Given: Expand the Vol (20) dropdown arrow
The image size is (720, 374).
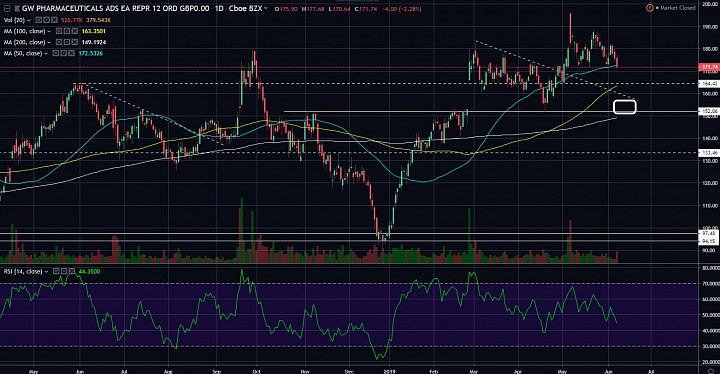Looking at the screenshot, I should tap(29, 21).
